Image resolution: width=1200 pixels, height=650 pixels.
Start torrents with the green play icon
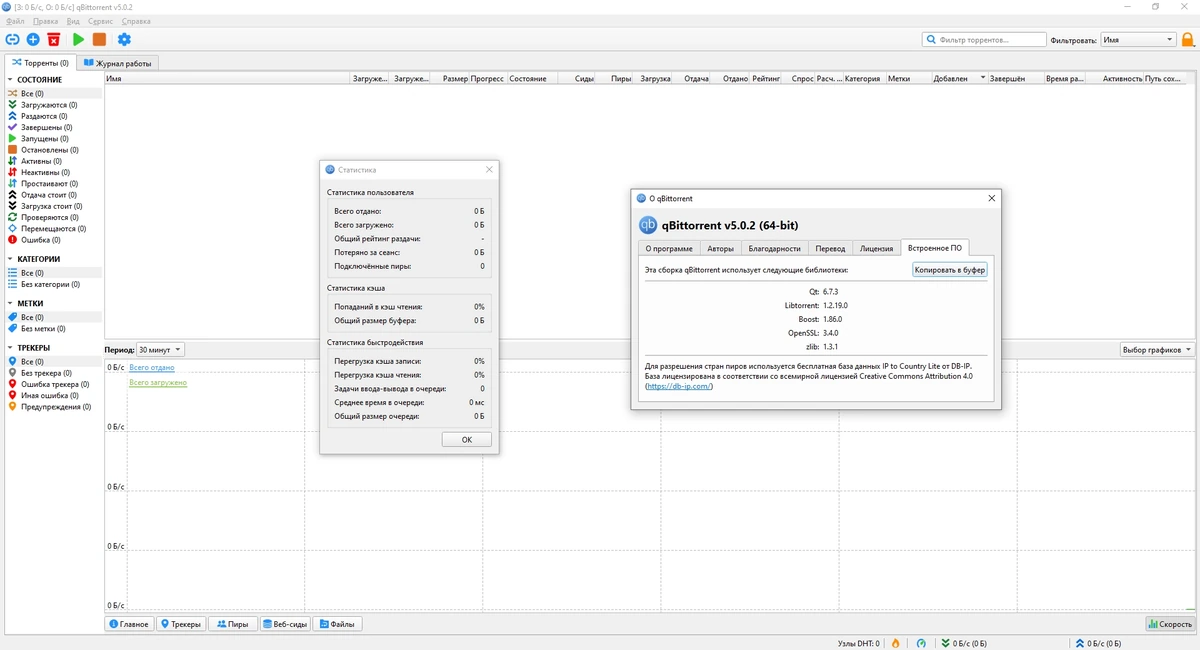coord(78,39)
